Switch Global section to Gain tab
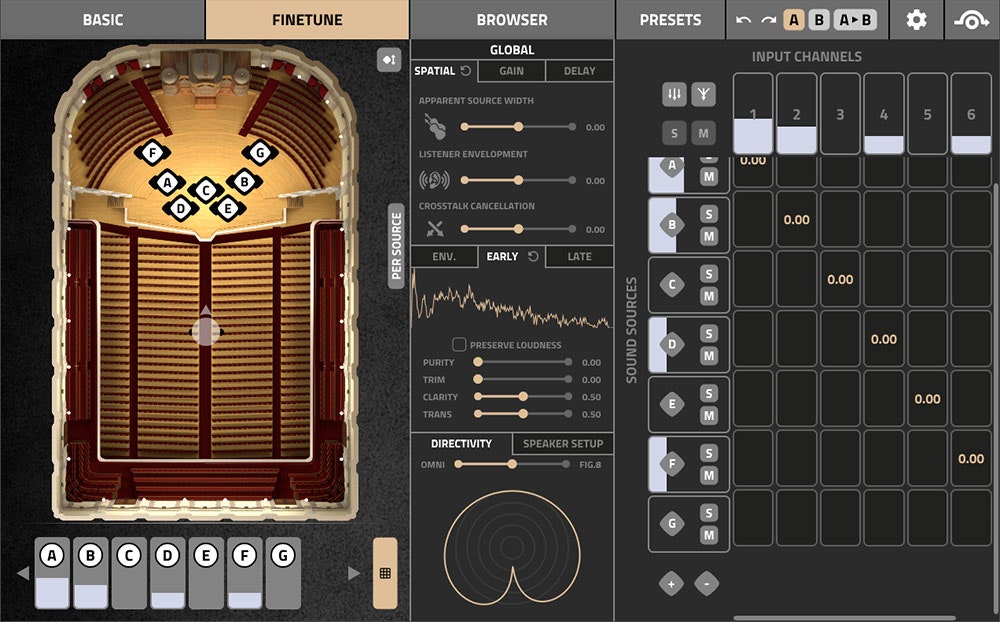The width and height of the screenshot is (1000, 622). (511, 71)
